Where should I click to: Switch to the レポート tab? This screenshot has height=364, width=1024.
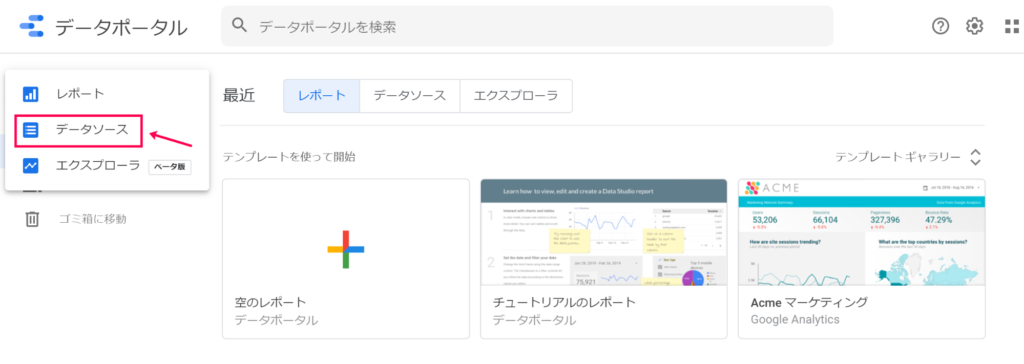[x=321, y=96]
